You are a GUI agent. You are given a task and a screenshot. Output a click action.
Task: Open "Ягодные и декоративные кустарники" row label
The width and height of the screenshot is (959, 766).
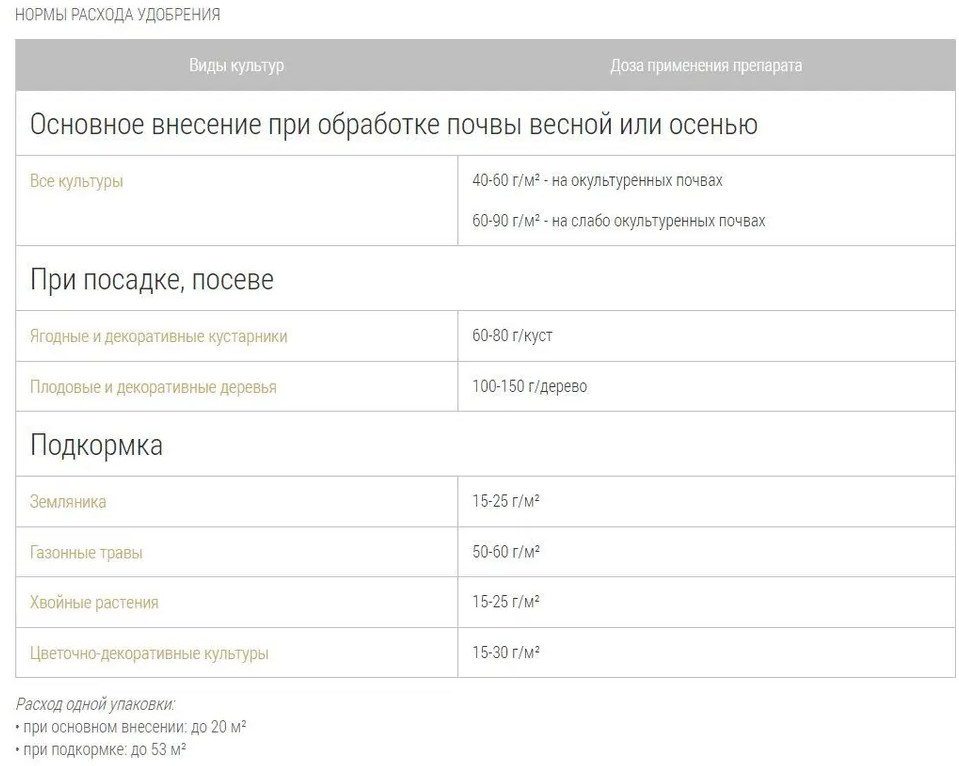tap(158, 336)
